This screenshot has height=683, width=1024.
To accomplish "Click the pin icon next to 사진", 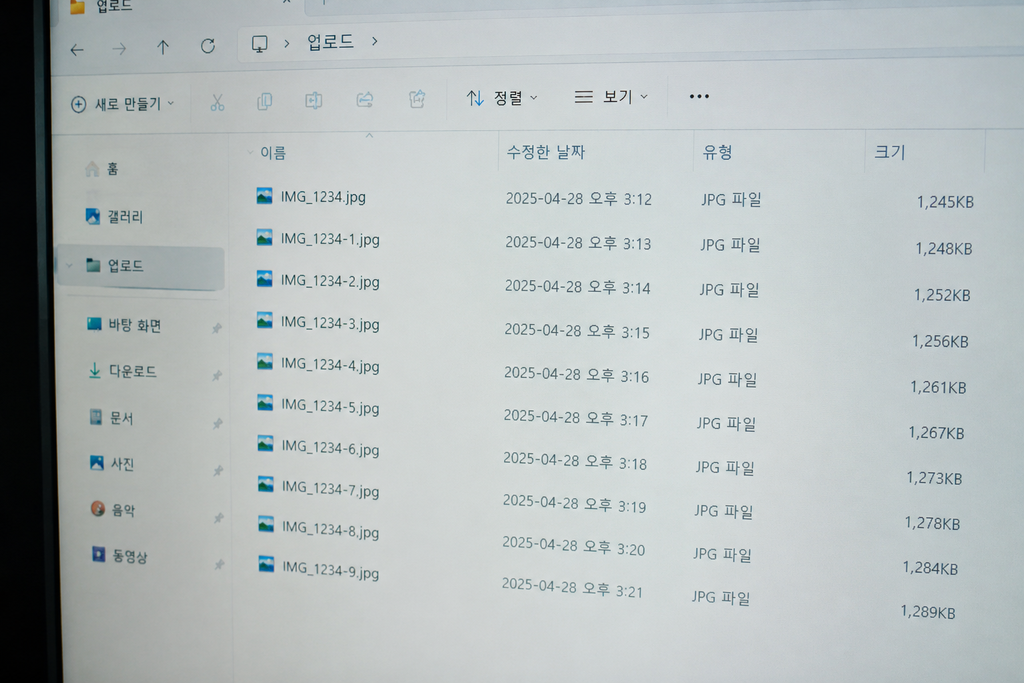I will coord(218,471).
